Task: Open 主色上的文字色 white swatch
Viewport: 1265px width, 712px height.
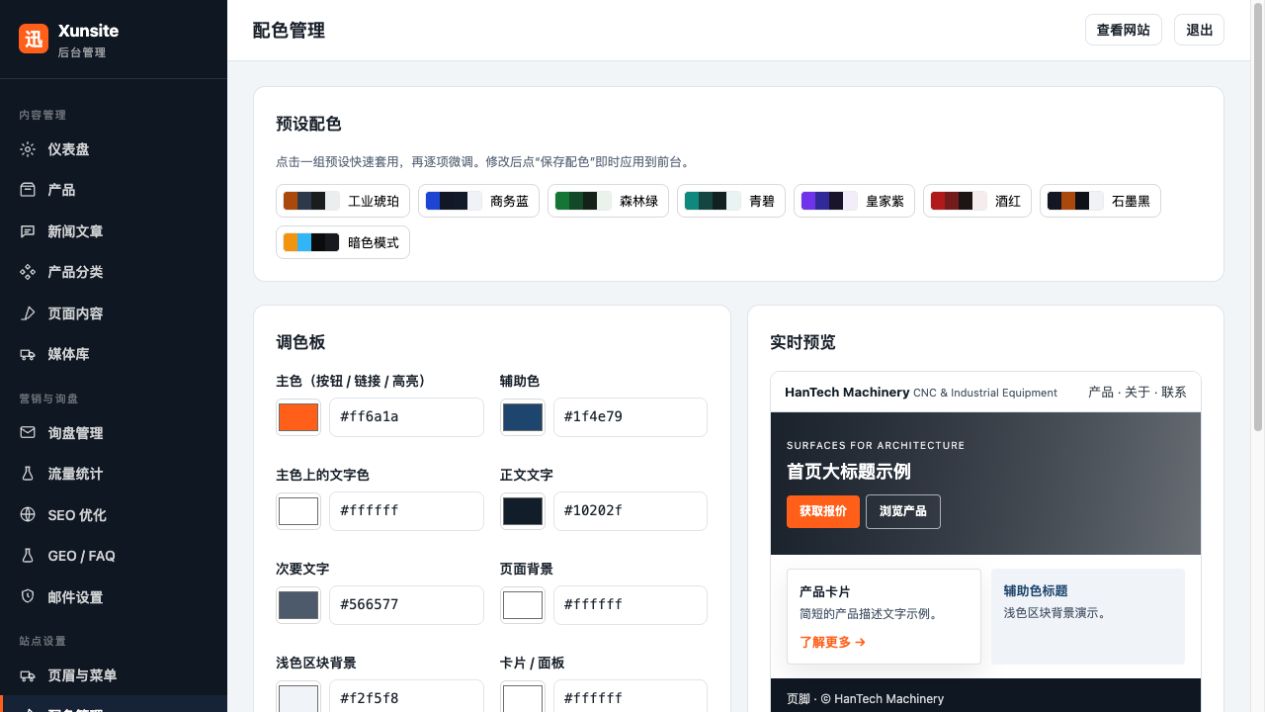Action: (x=298, y=511)
